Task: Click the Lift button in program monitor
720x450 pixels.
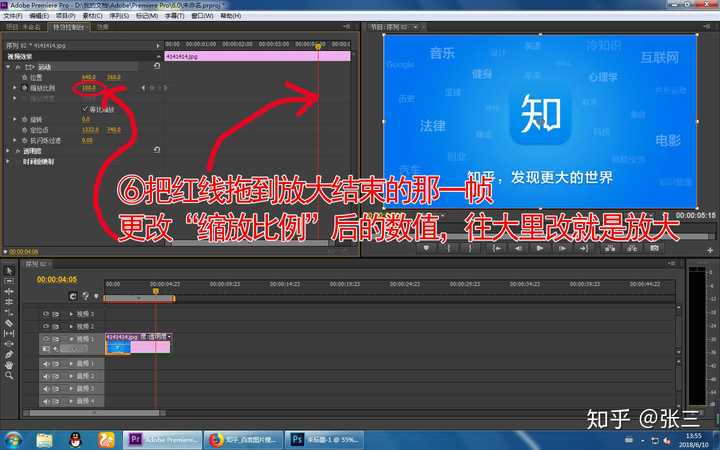Action: (x=610, y=248)
